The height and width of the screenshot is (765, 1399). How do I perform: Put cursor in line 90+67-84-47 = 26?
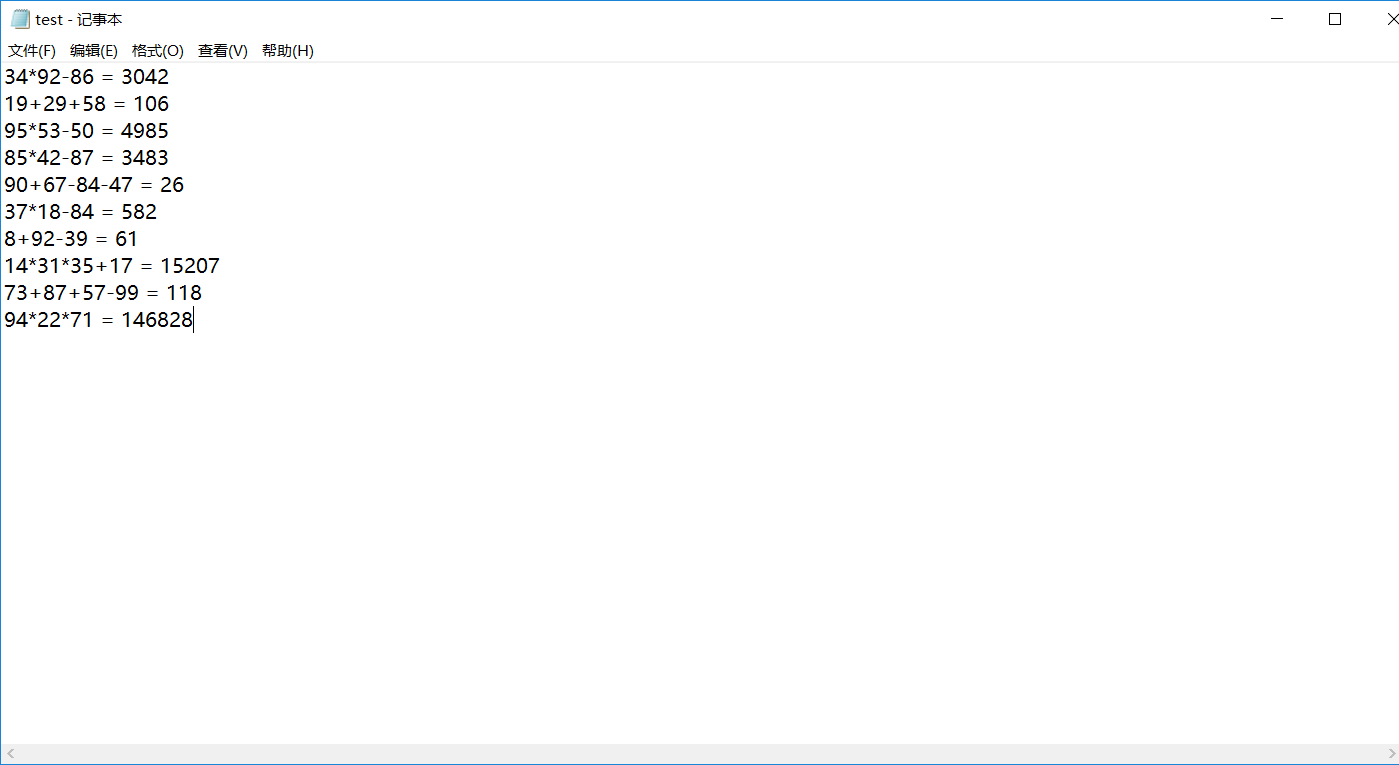click(94, 185)
